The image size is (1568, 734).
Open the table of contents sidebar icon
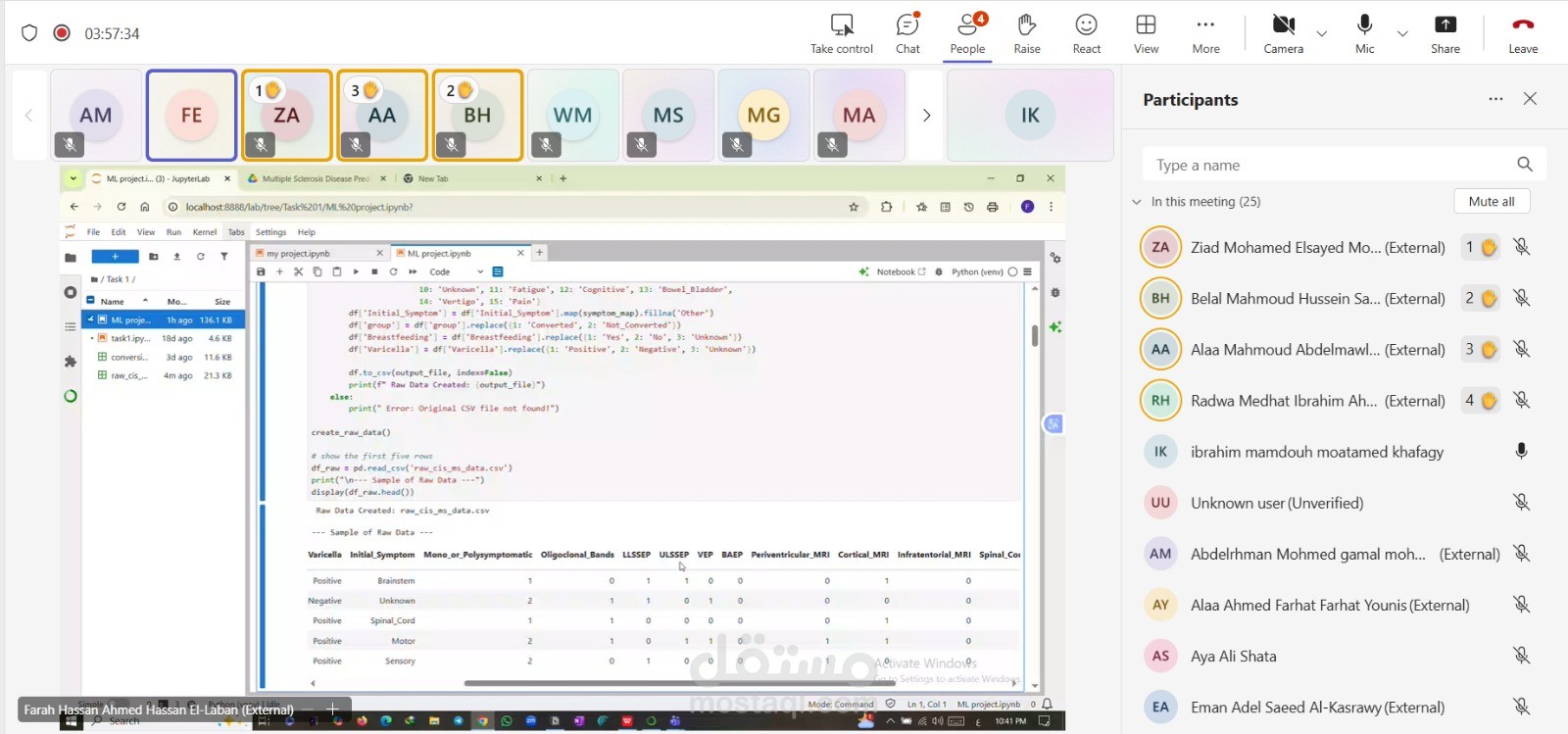tap(70, 326)
